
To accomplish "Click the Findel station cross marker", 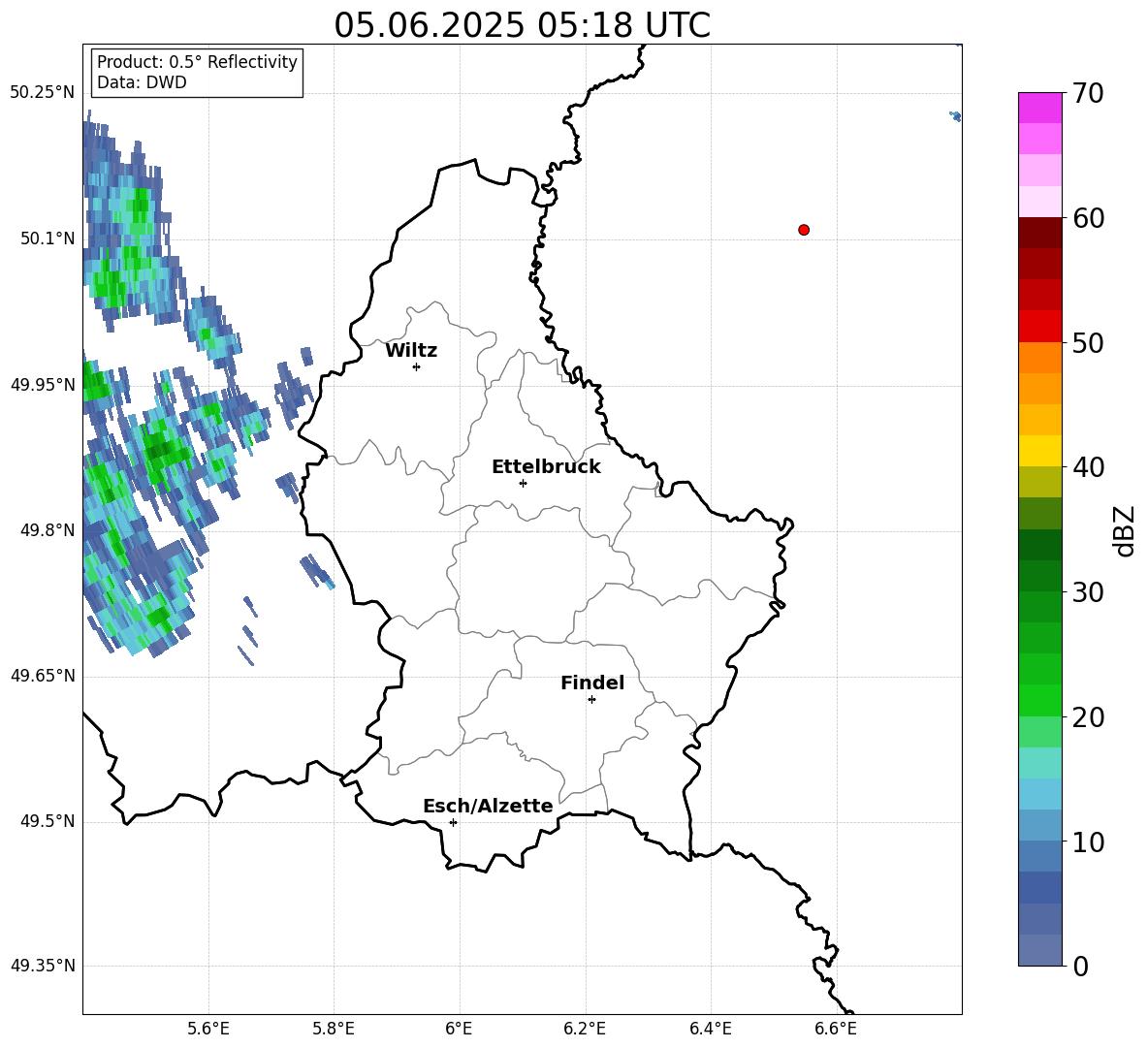I will pyautogui.click(x=591, y=700).
